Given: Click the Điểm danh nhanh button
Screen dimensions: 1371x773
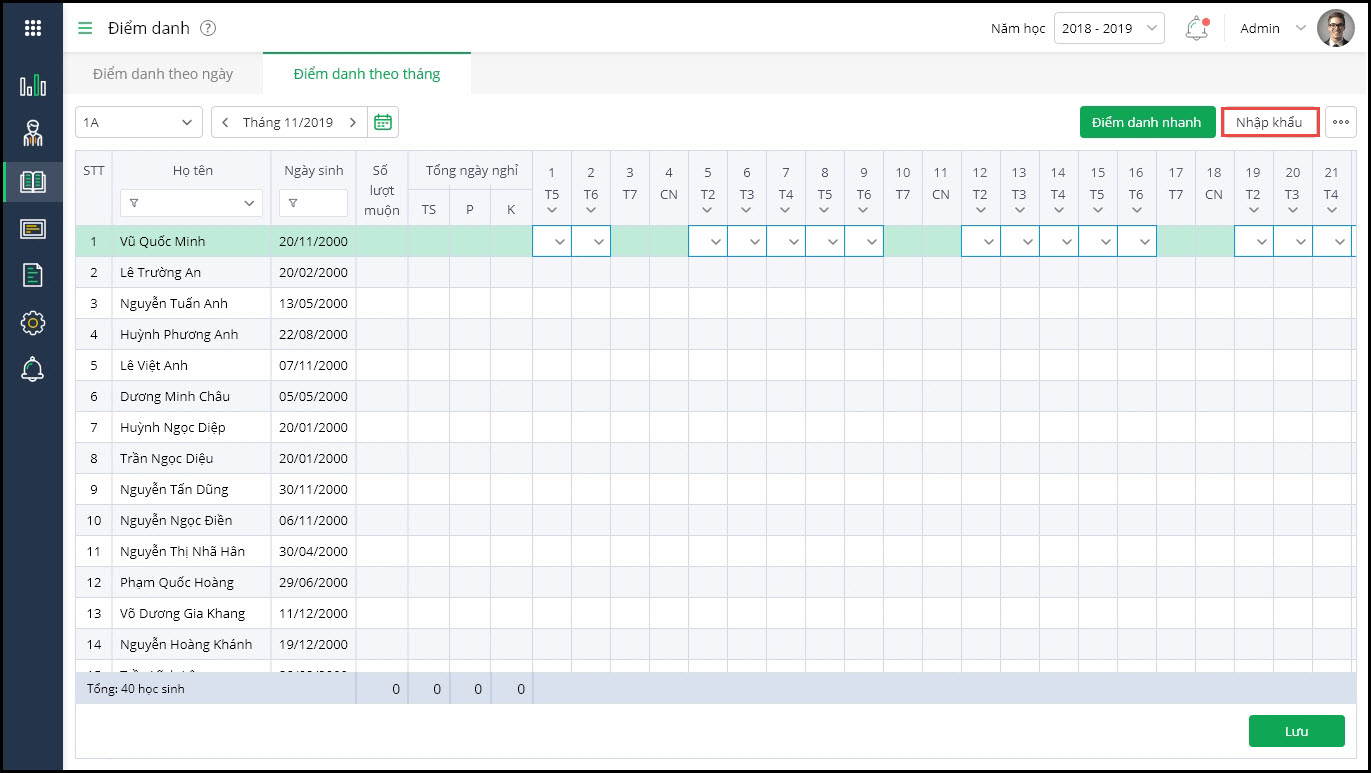Looking at the screenshot, I should pyautogui.click(x=1146, y=122).
